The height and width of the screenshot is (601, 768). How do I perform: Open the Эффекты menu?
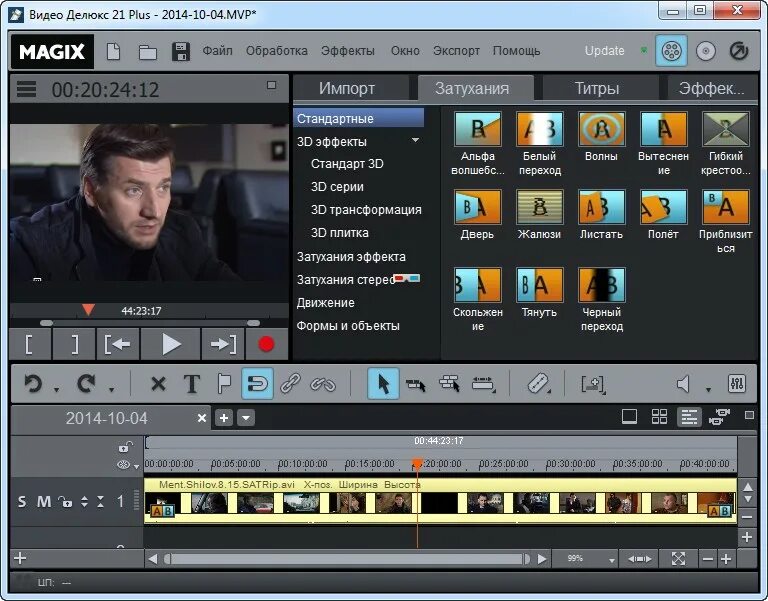point(348,51)
